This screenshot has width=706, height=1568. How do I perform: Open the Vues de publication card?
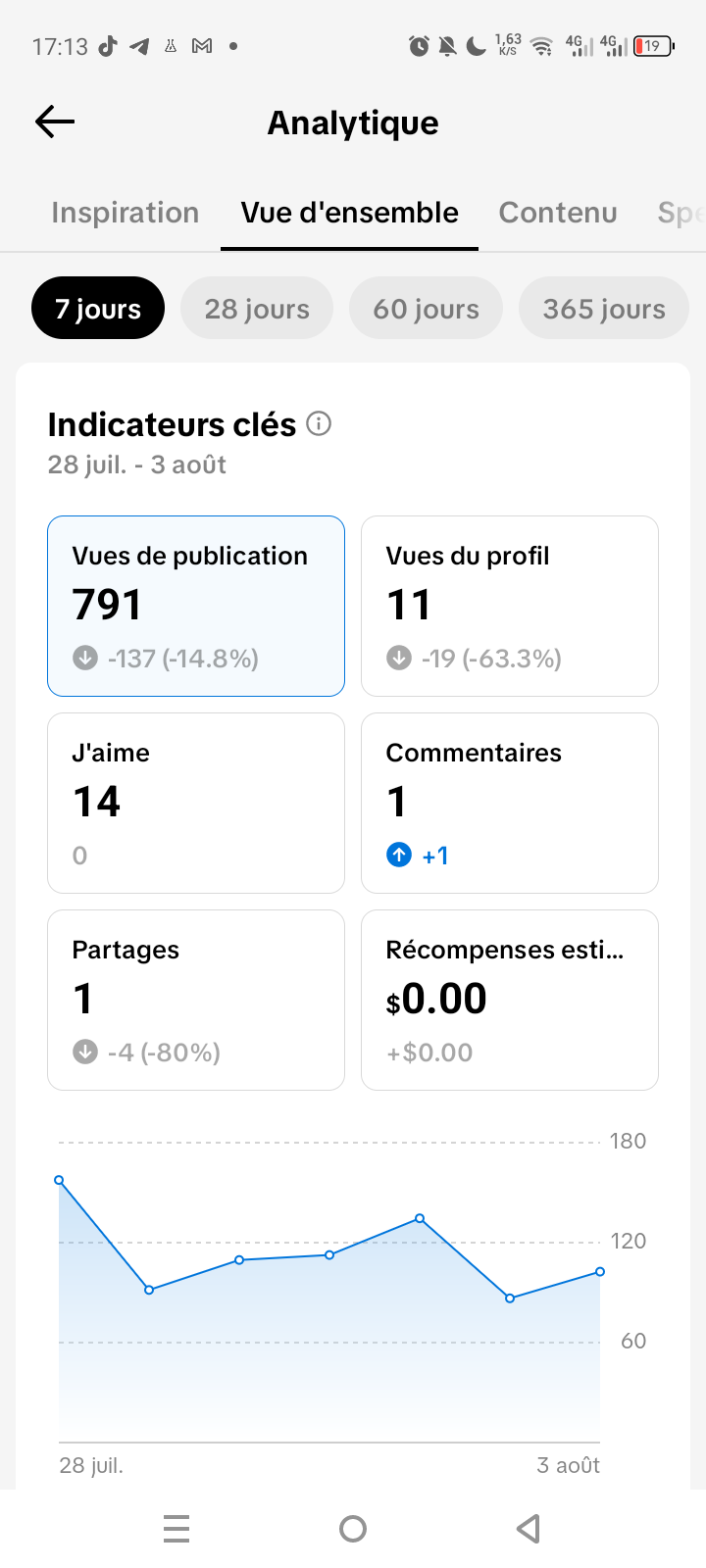point(196,606)
